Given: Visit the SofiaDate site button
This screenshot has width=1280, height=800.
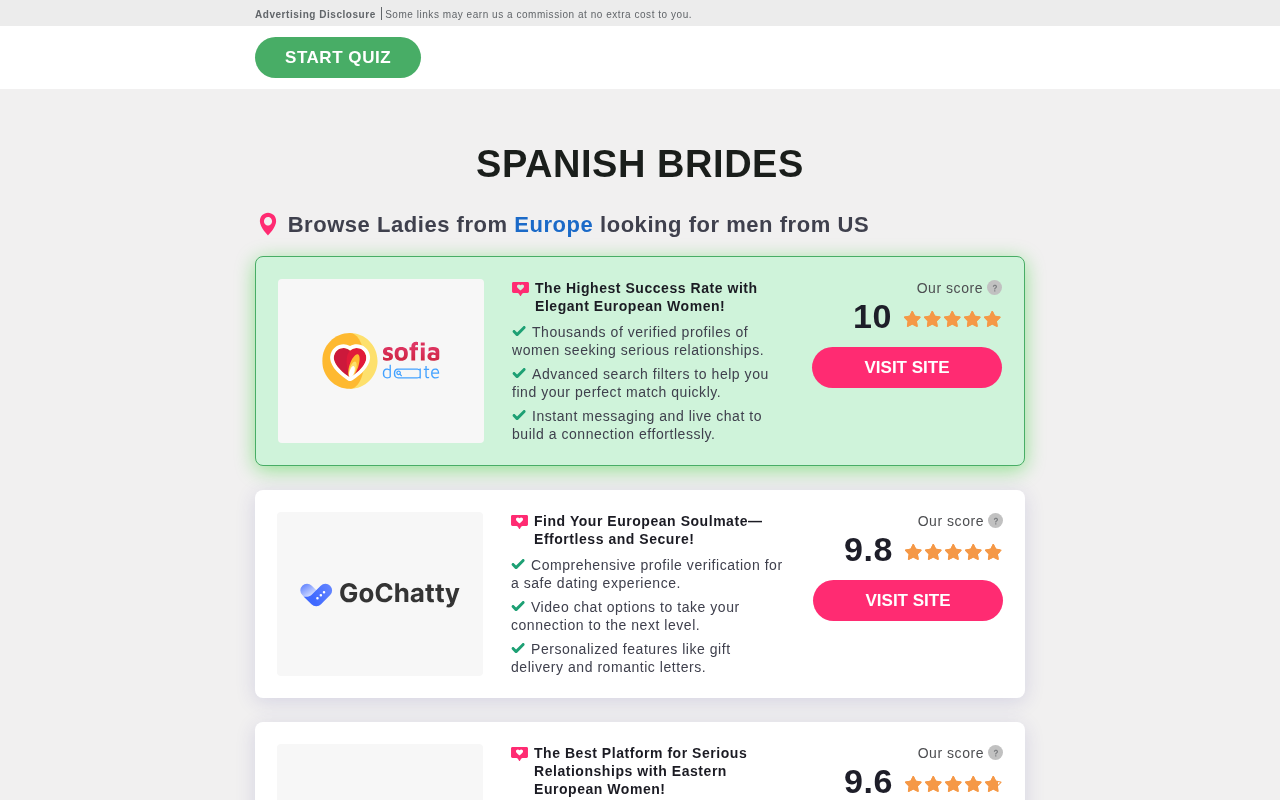Looking at the screenshot, I should pos(907,368).
